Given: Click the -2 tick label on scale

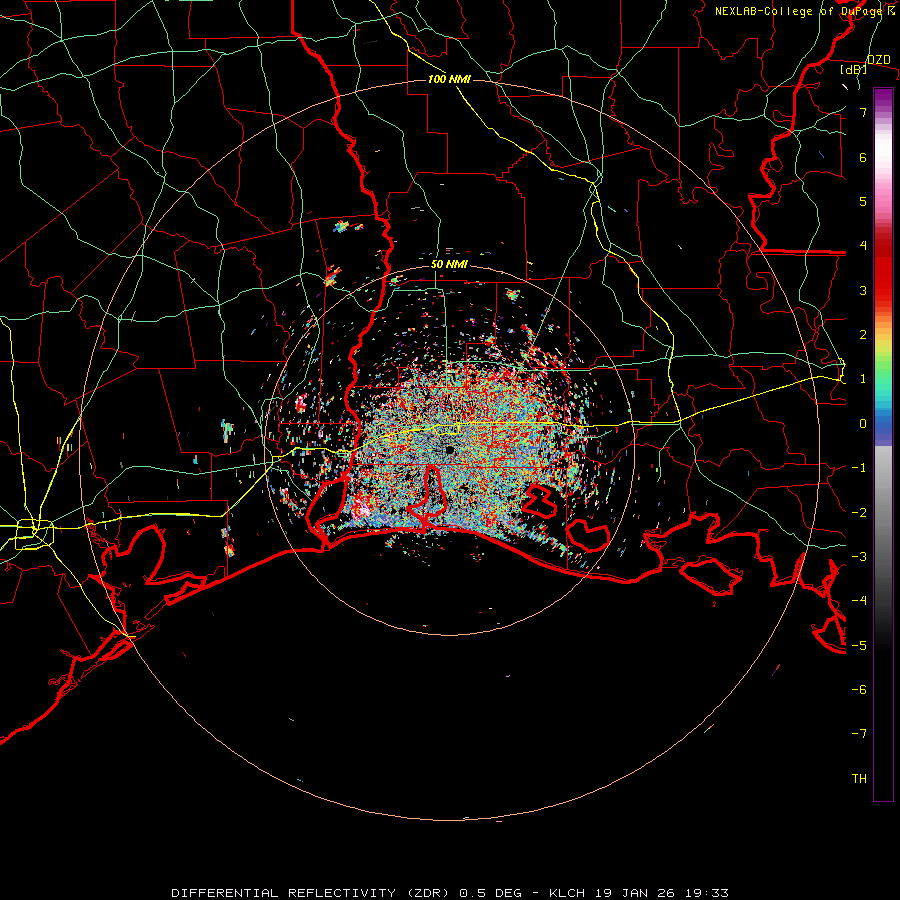Looking at the screenshot, I should (859, 513).
